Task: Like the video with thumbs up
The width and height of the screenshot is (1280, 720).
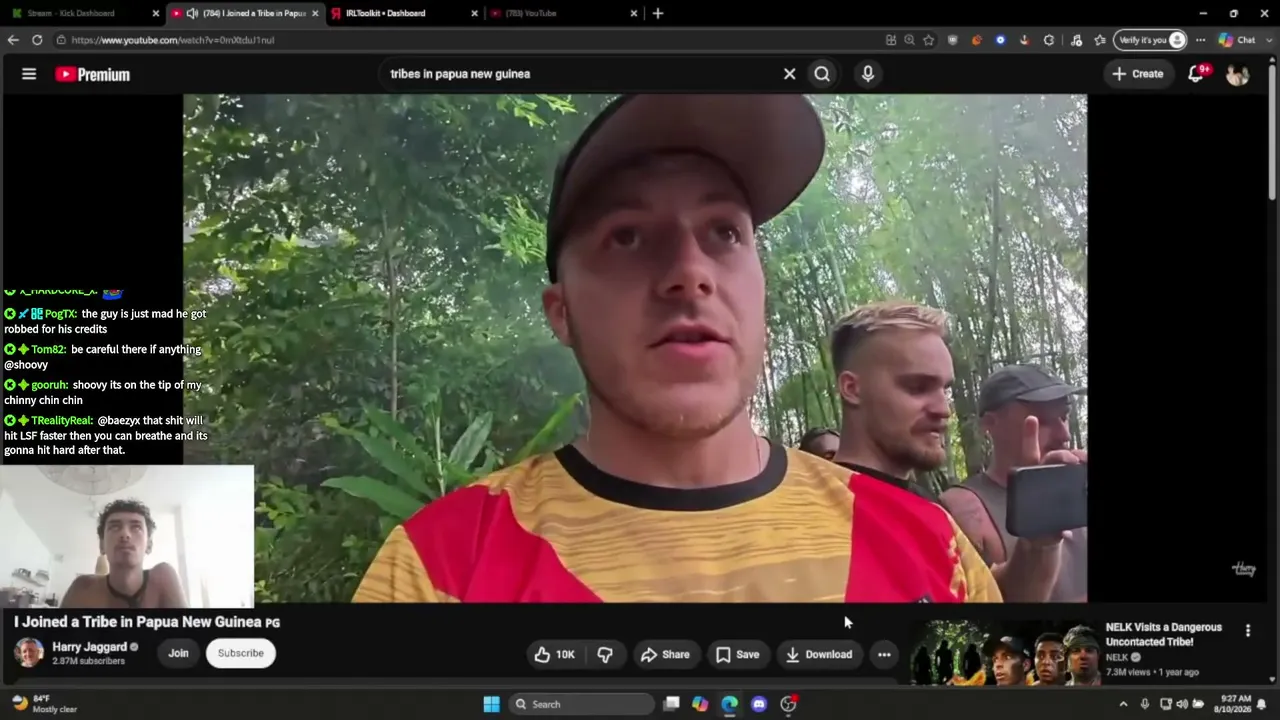Action: point(555,655)
